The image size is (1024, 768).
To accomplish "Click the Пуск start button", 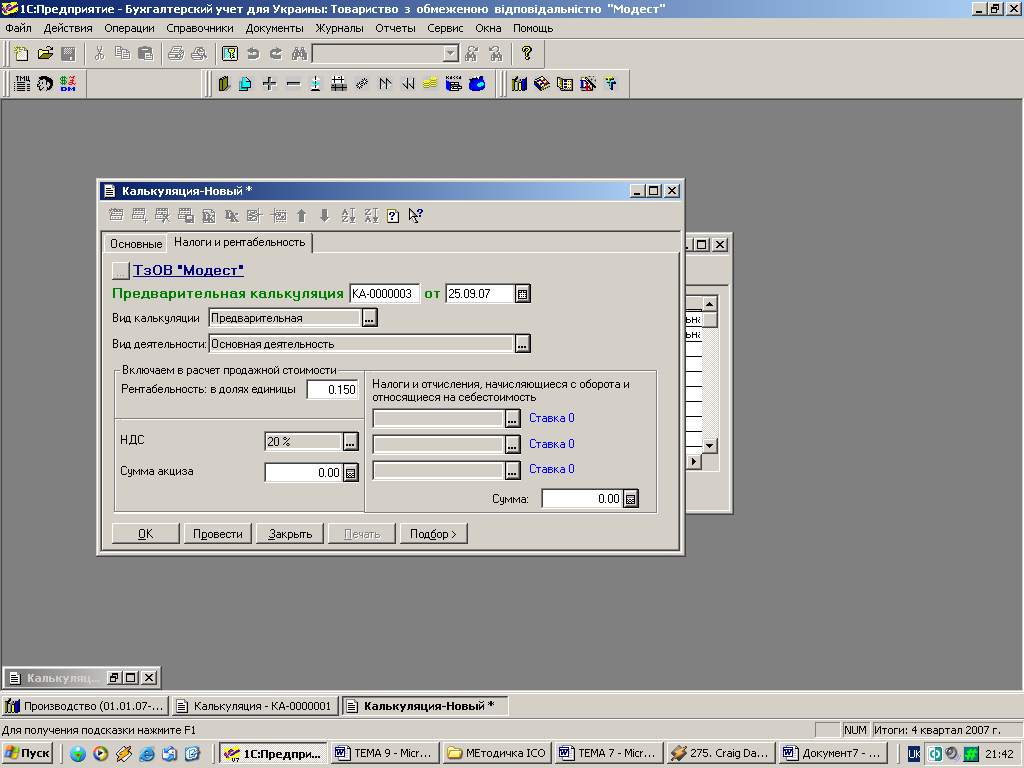I will point(27,753).
